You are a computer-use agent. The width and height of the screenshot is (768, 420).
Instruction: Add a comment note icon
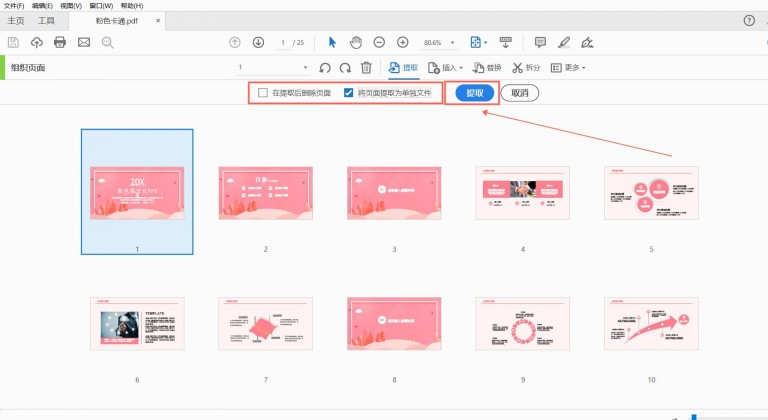point(540,42)
